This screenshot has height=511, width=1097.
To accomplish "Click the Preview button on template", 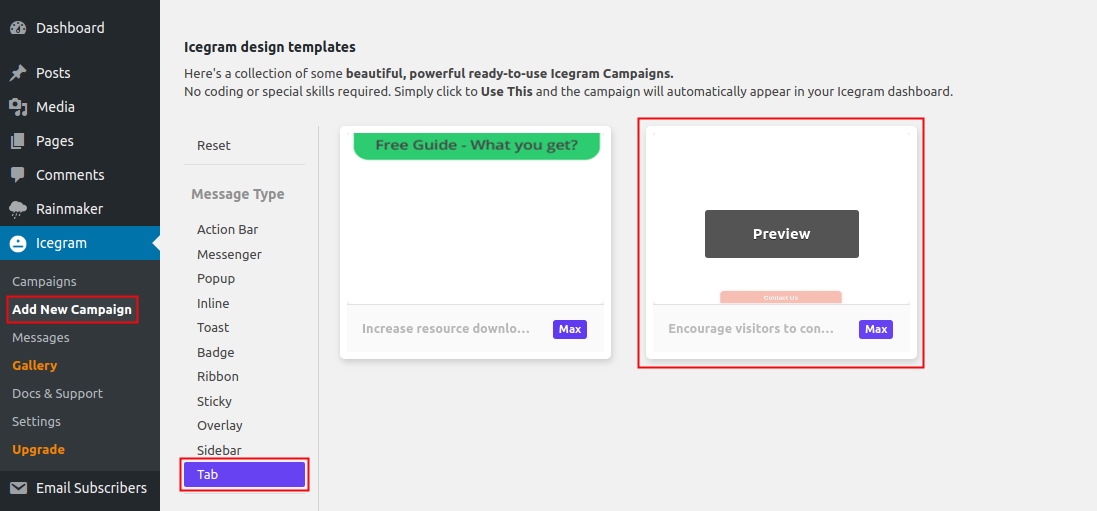I will coord(781,234).
